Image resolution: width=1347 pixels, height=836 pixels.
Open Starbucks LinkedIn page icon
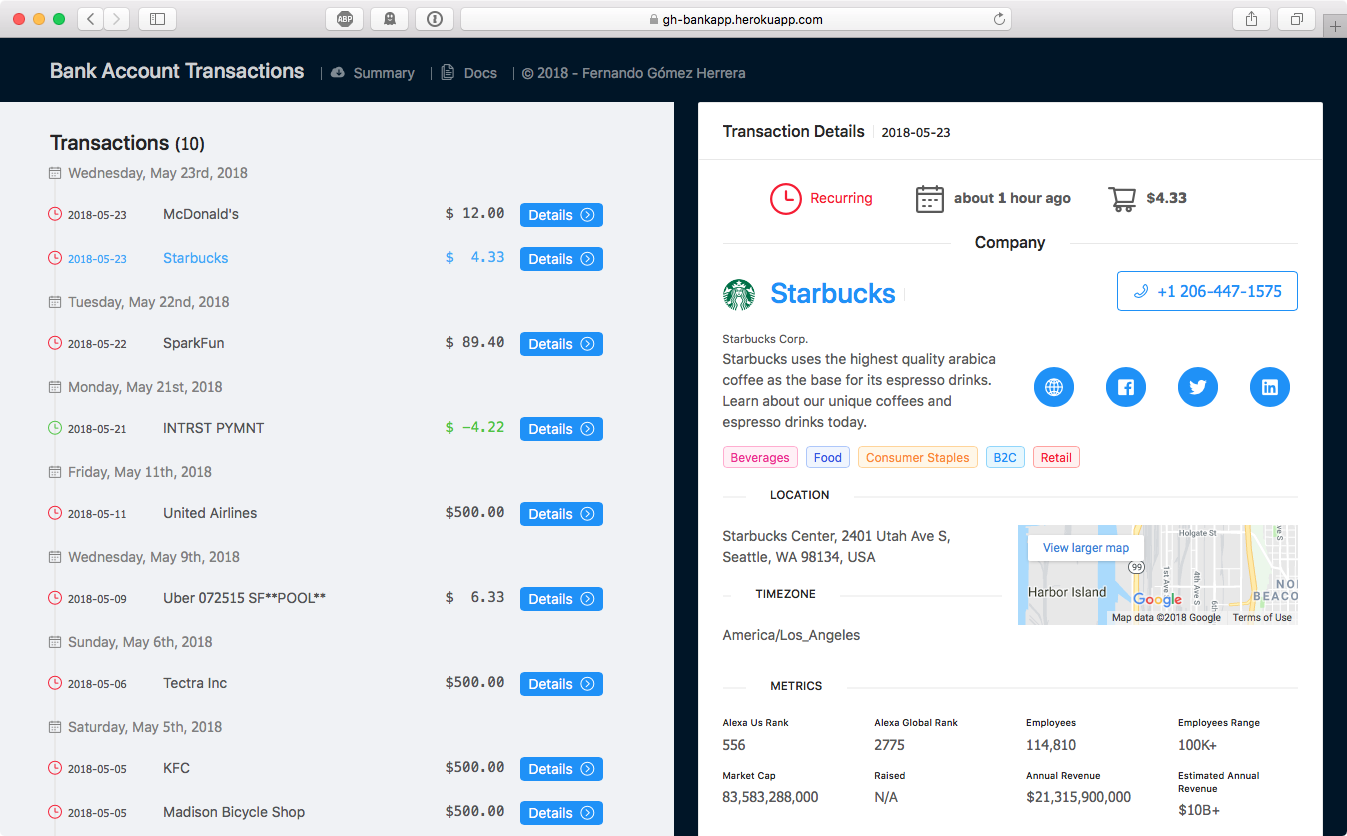[1269, 387]
